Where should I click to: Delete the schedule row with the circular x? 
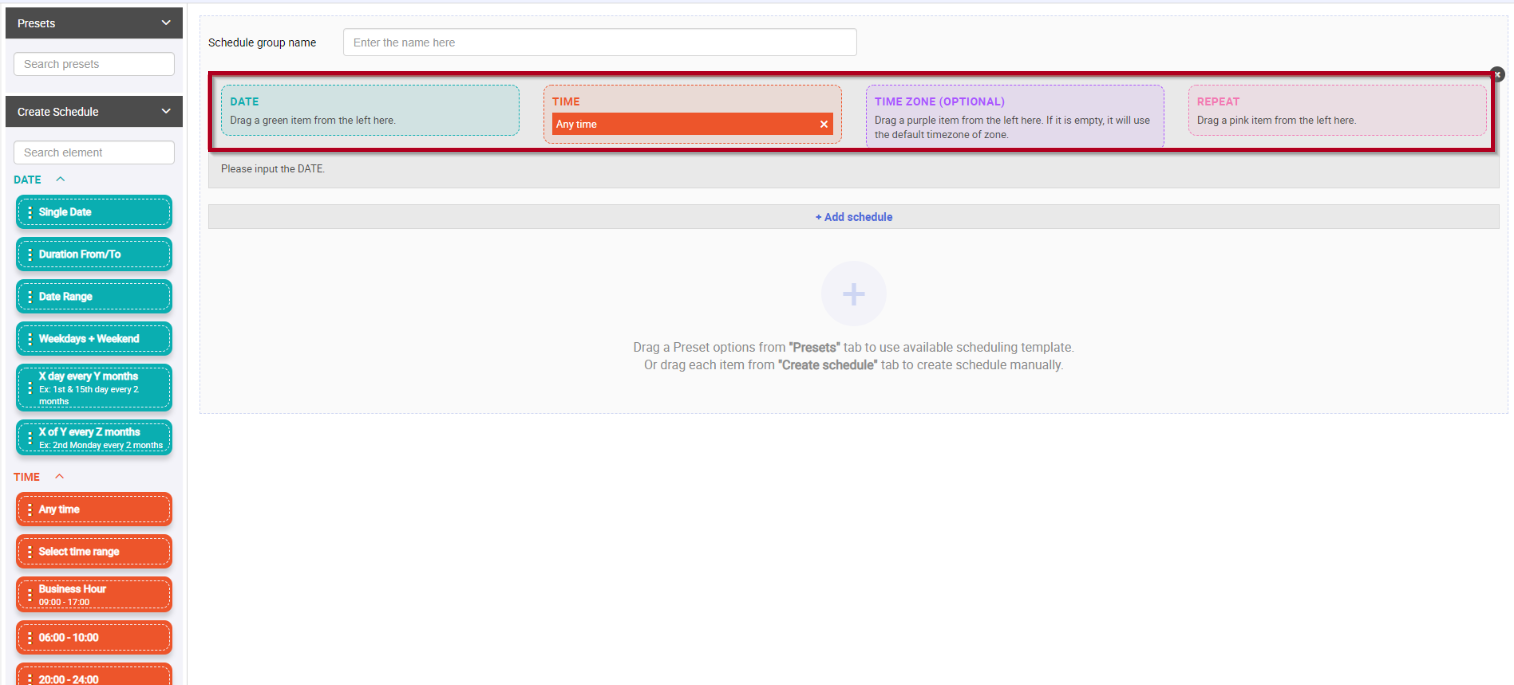[x=1496, y=74]
